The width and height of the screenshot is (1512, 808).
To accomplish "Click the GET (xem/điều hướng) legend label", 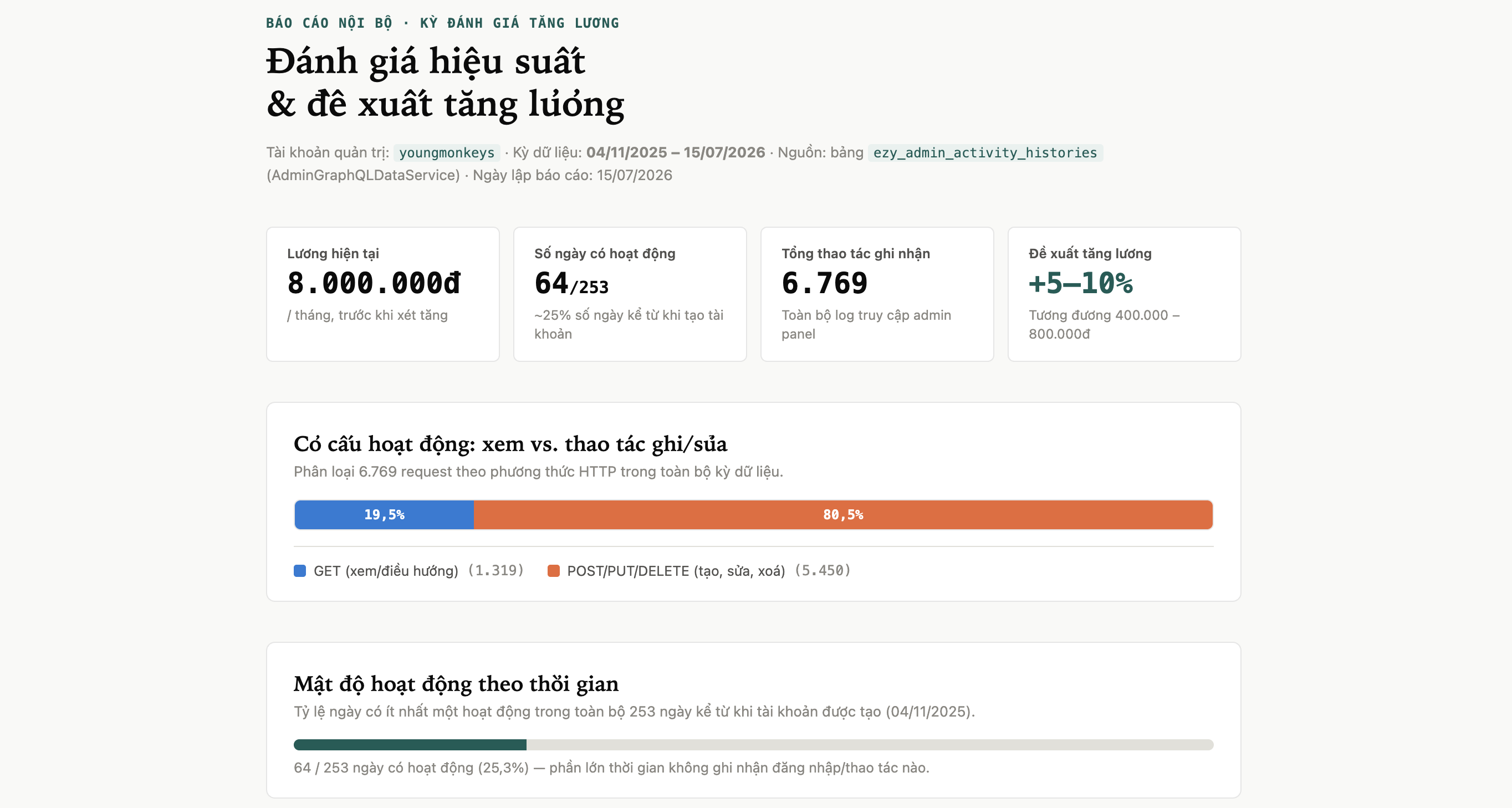I will pos(386,571).
